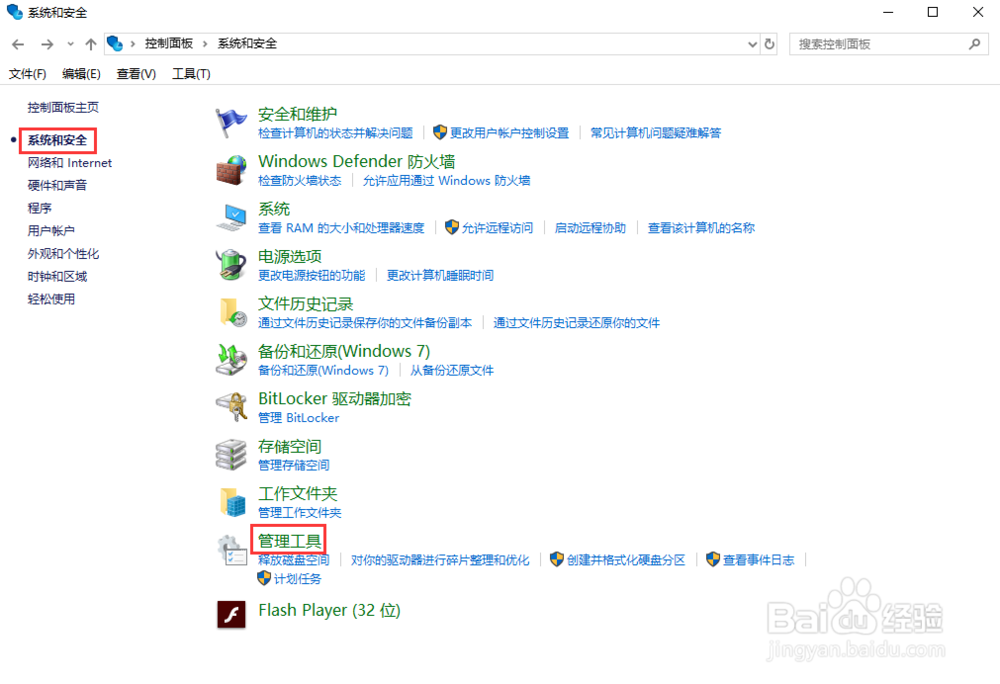Open recent locations dropdown arrow
Viewport: 1000px width, 684px height.
(70, 44)
